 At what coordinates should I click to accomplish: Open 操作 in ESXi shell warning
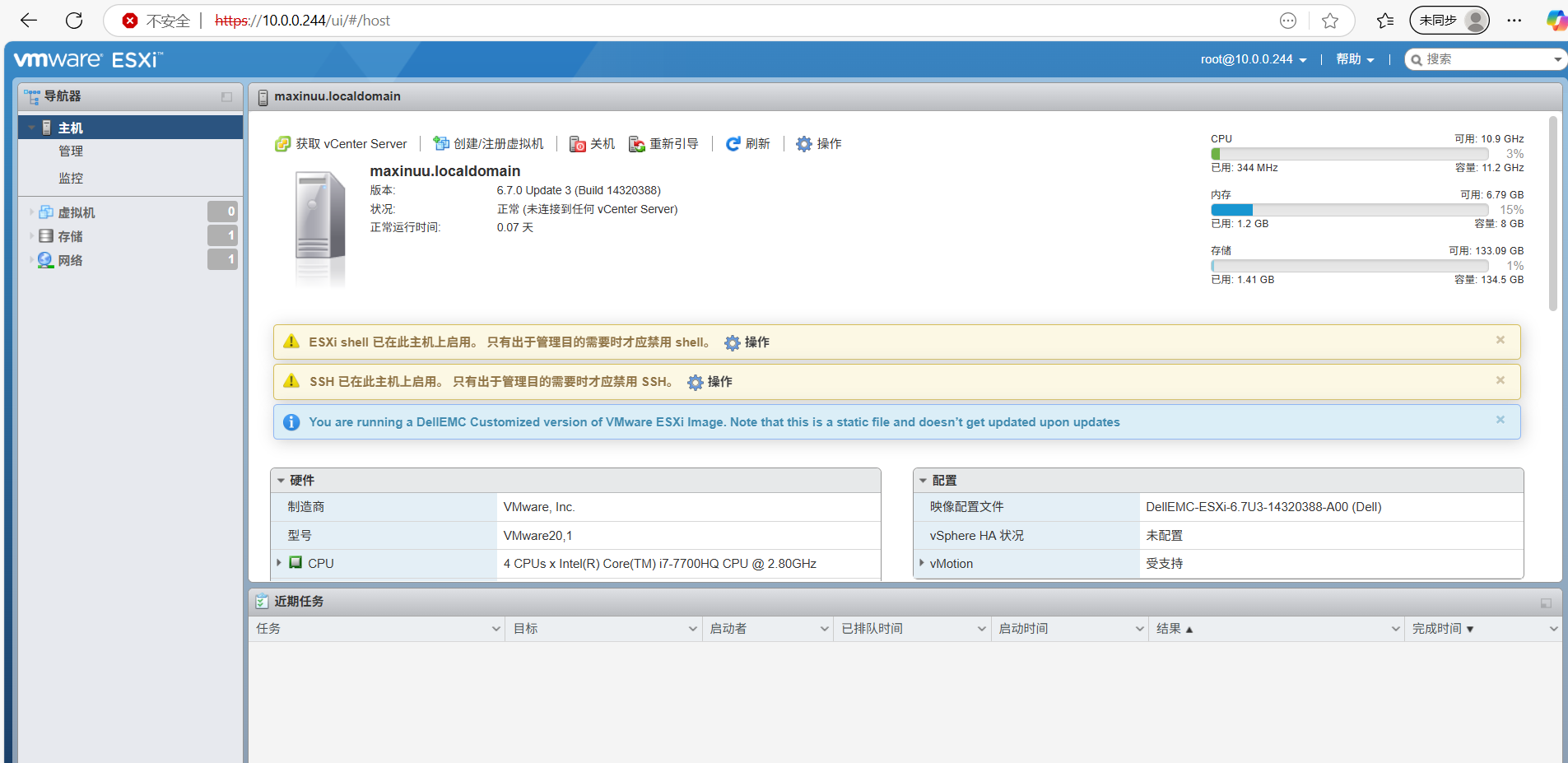pyautogui.click(x=747, y=342)
